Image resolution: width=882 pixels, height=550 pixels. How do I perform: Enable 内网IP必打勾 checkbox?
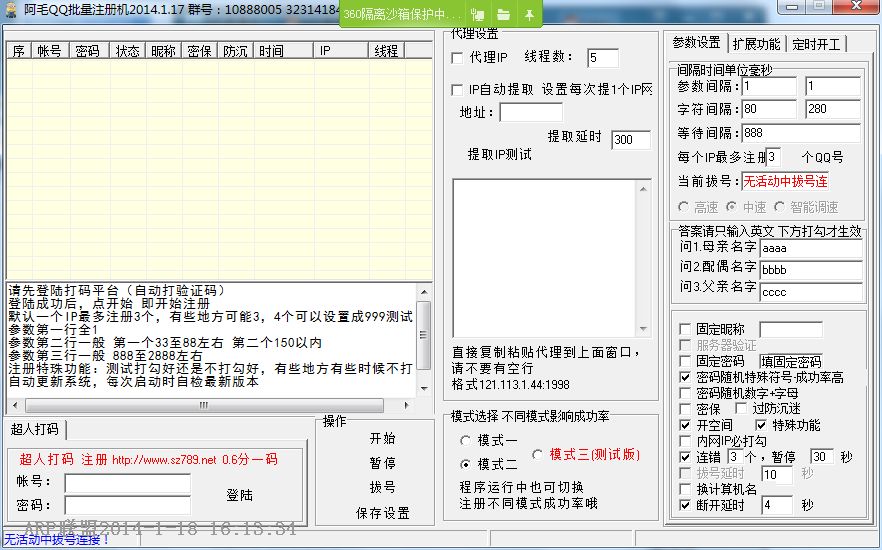(685, 441)
